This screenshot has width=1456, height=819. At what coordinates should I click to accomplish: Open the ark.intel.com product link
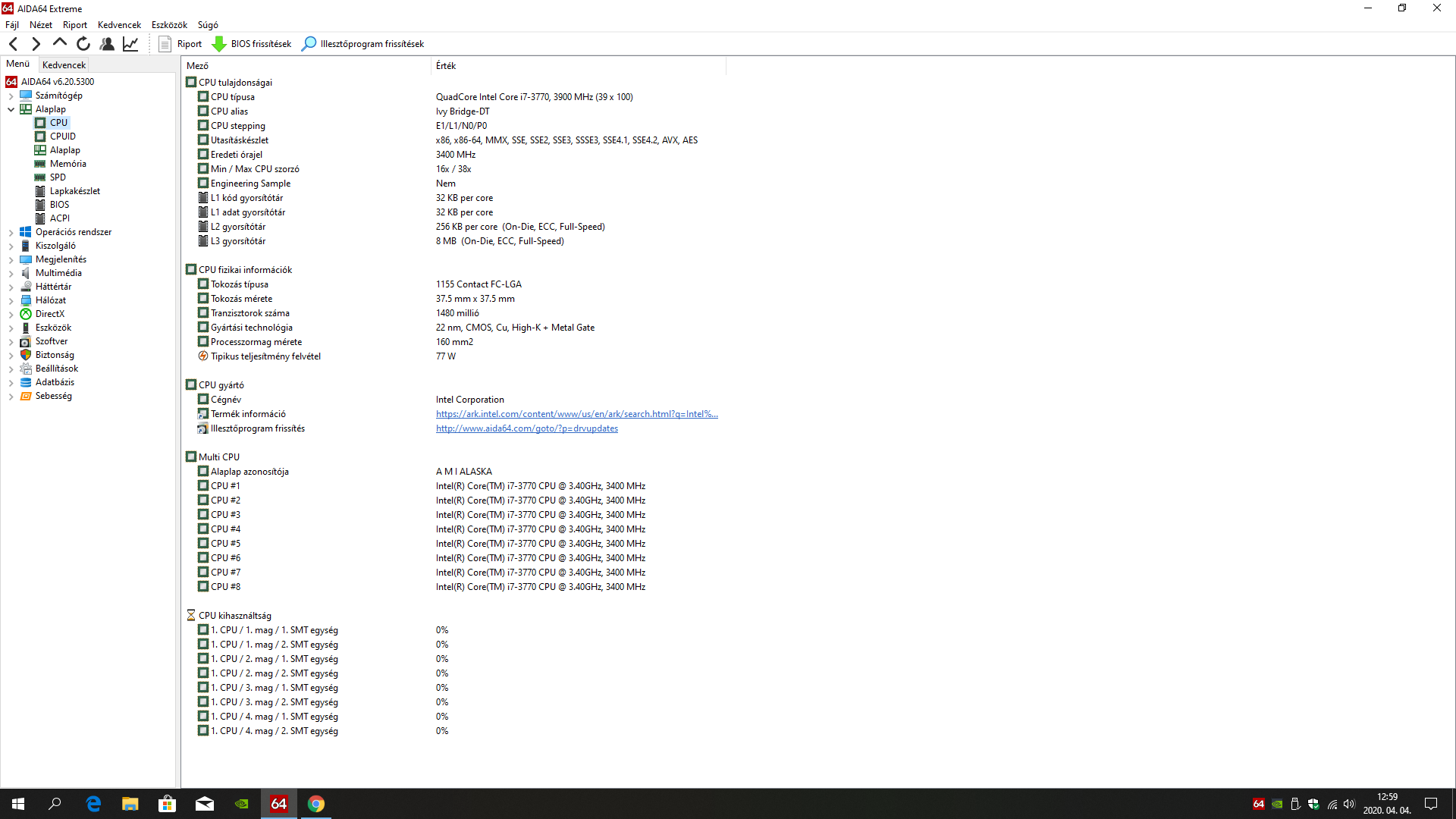(x=576, y=414)
